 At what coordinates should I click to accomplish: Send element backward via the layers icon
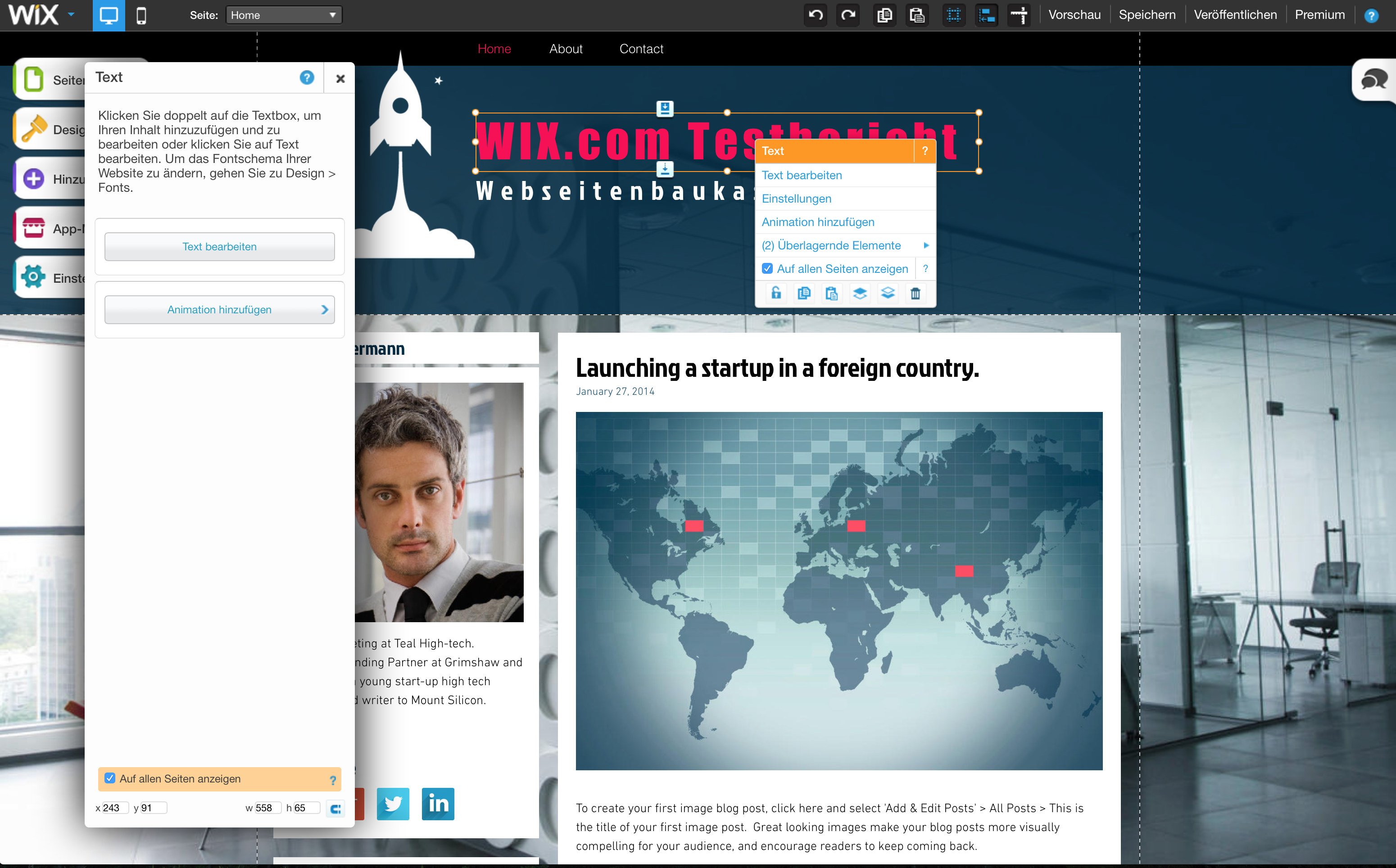click(x=888, y=294)
